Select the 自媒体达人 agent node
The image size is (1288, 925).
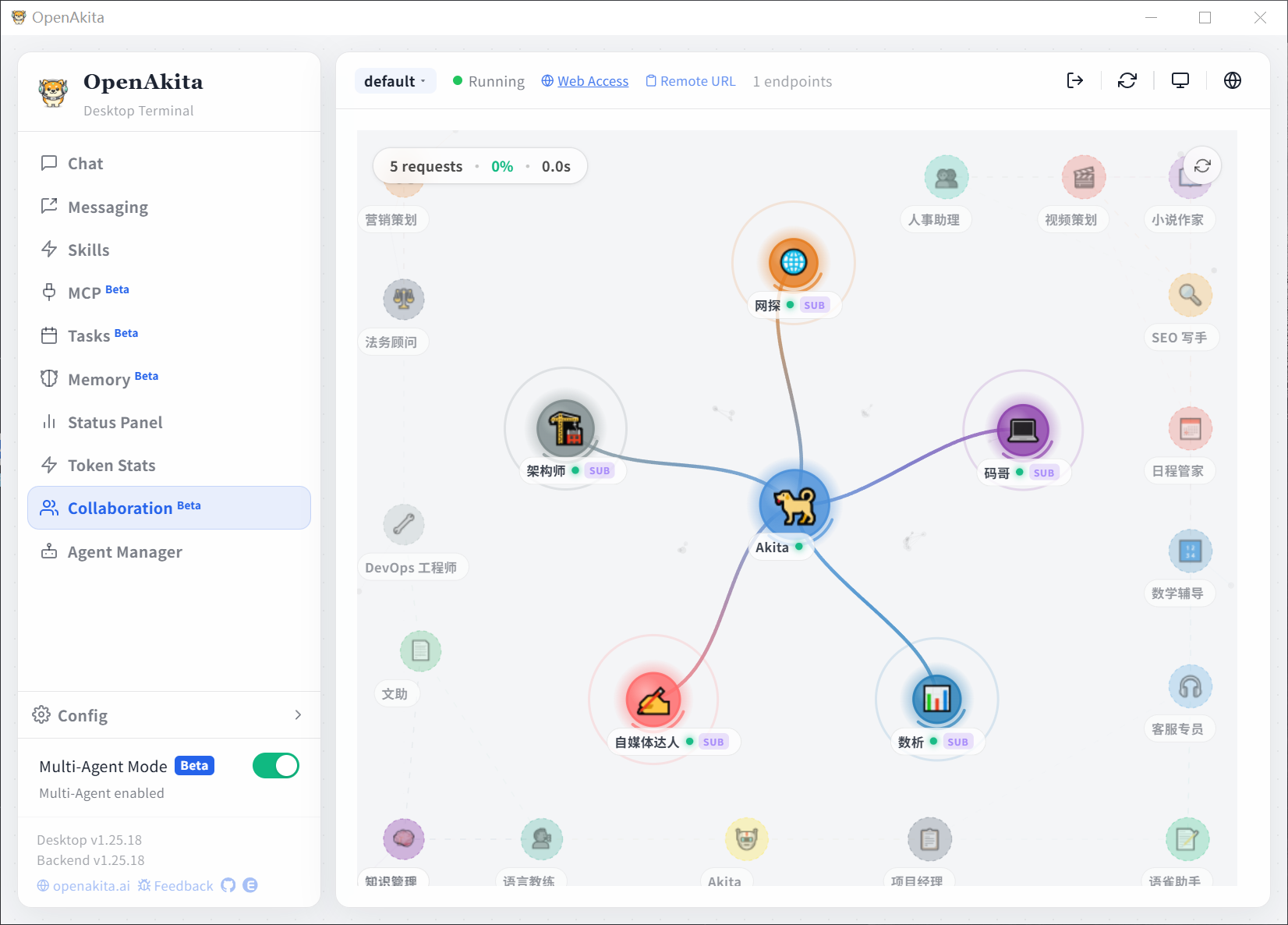pyautogui.click(x=653, y=700)
